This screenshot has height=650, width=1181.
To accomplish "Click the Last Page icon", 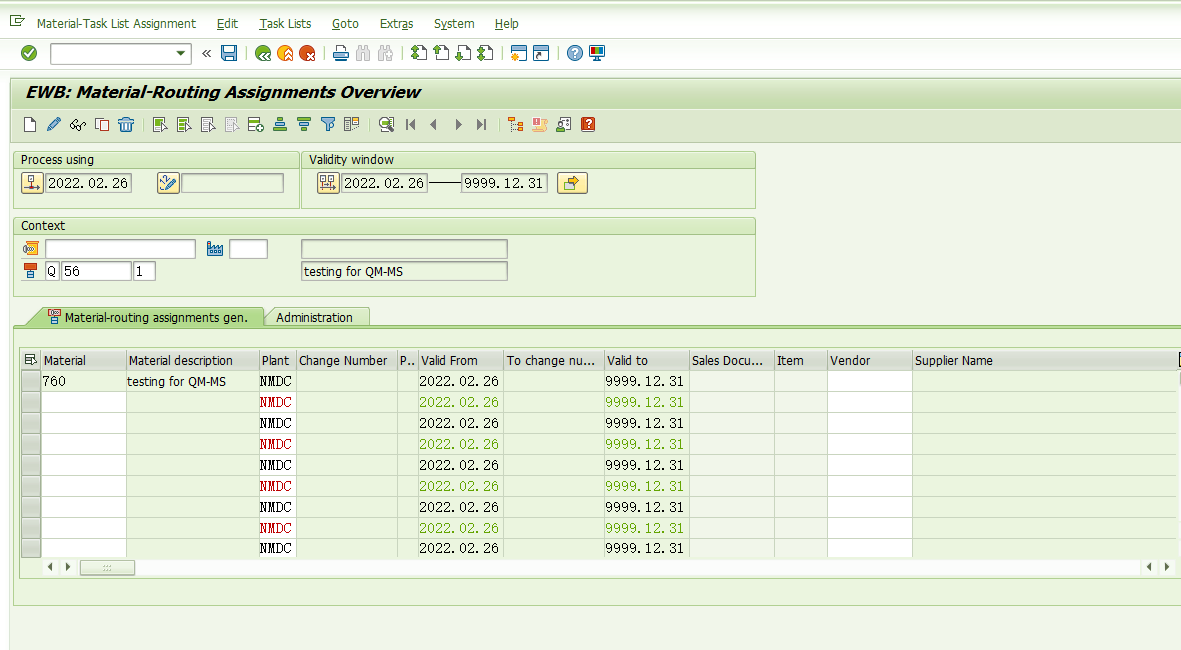I will coord(486,53).
